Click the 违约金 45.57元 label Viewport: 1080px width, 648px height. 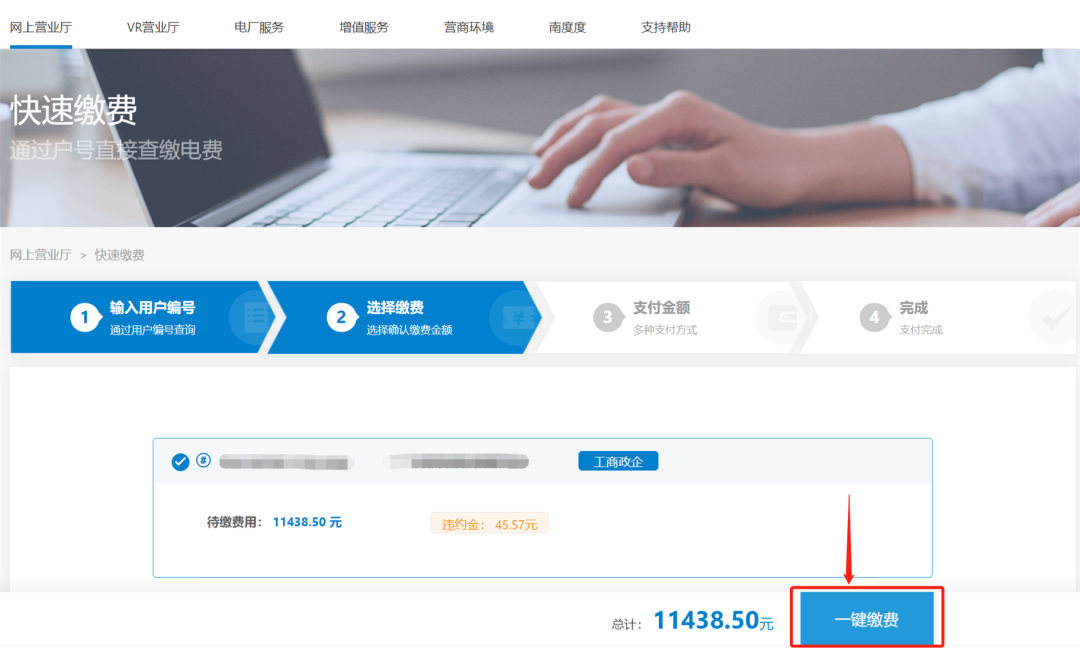pyautogui.click(x=489, y=523)
